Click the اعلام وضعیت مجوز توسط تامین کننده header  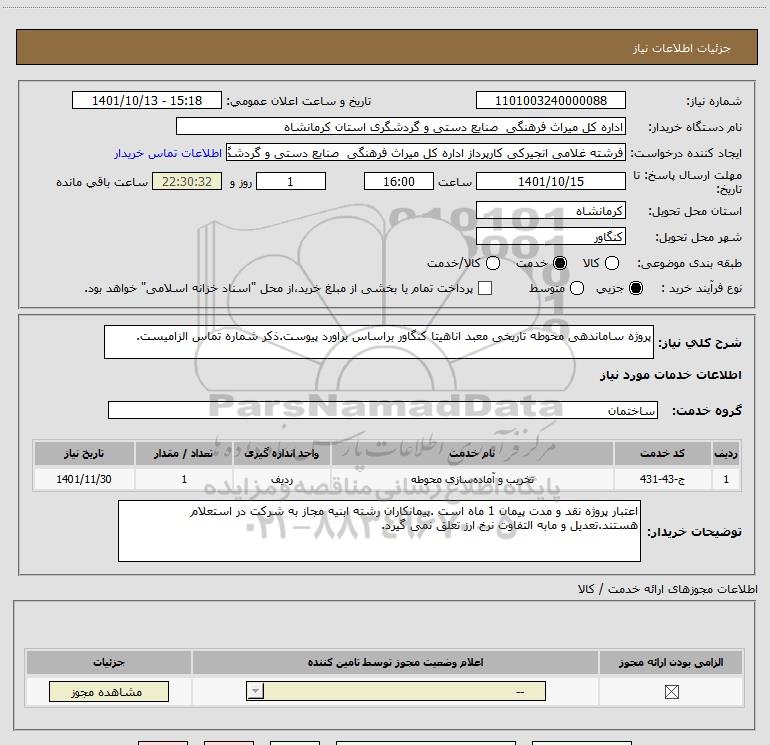coord(395,662)
